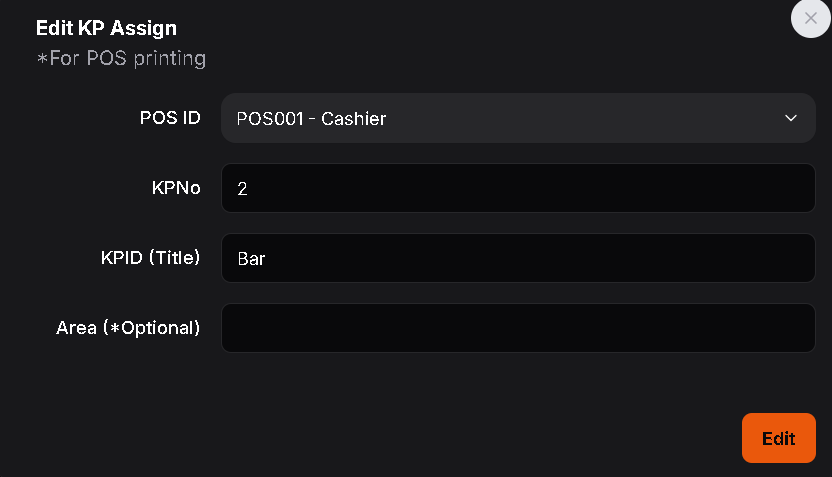Click the POS001 - Cashier selected value
The image size is (832, 477).
pyautogui.click(x=311, y=119)
